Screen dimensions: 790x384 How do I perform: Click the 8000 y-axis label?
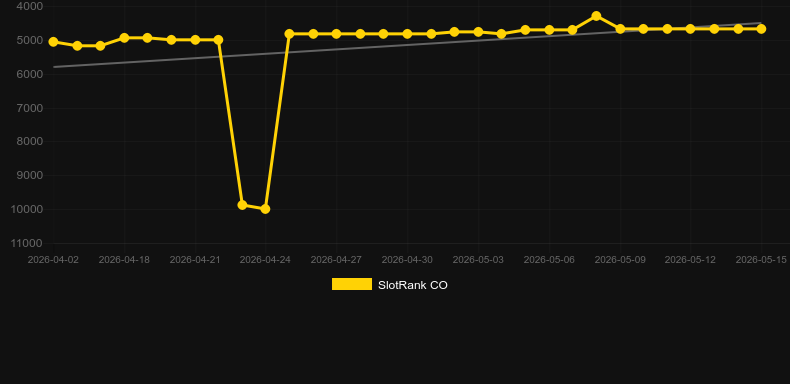[30, 142]
